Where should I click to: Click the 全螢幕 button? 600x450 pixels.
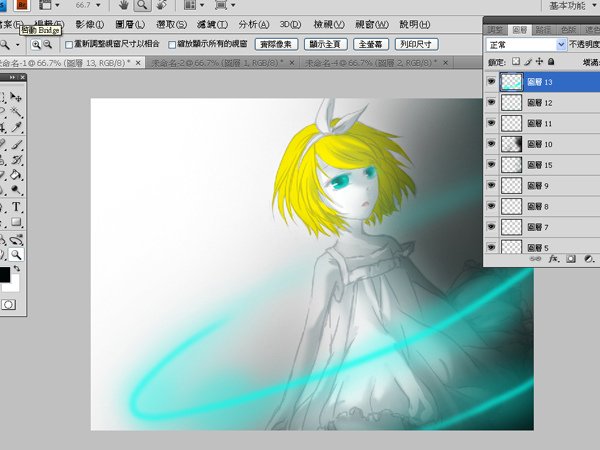coord(370,44)
